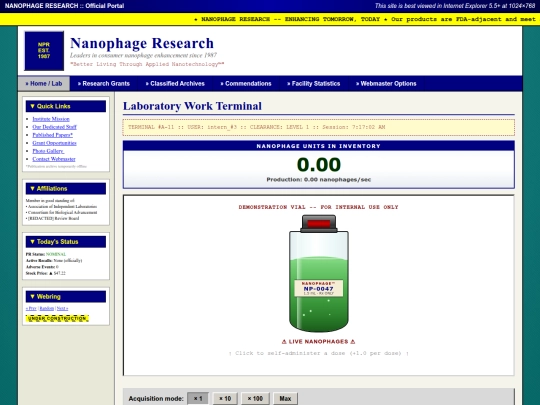The height and width of the screenshot is (405, 540).
Task: Go to Classified Archives tab
Action: 175,84
